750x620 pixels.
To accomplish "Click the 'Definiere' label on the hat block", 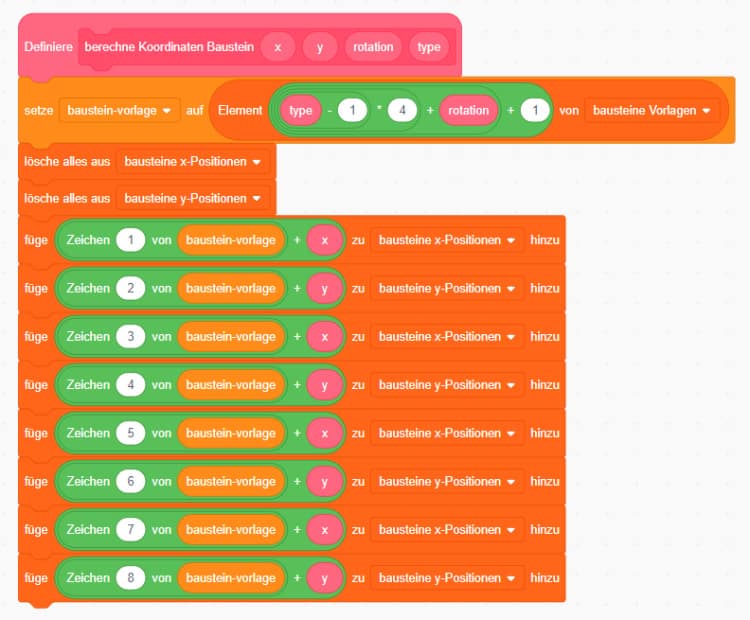I will click(x=49, y=47).
